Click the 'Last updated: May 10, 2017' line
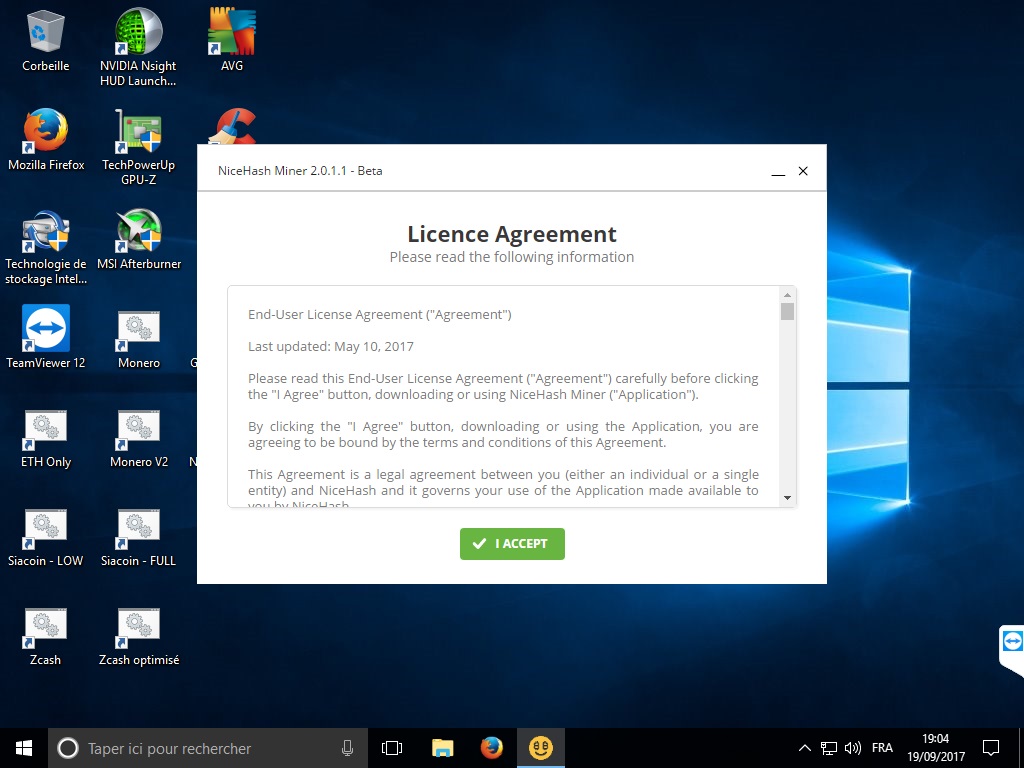1024x768 pixels. pos(330,347)
